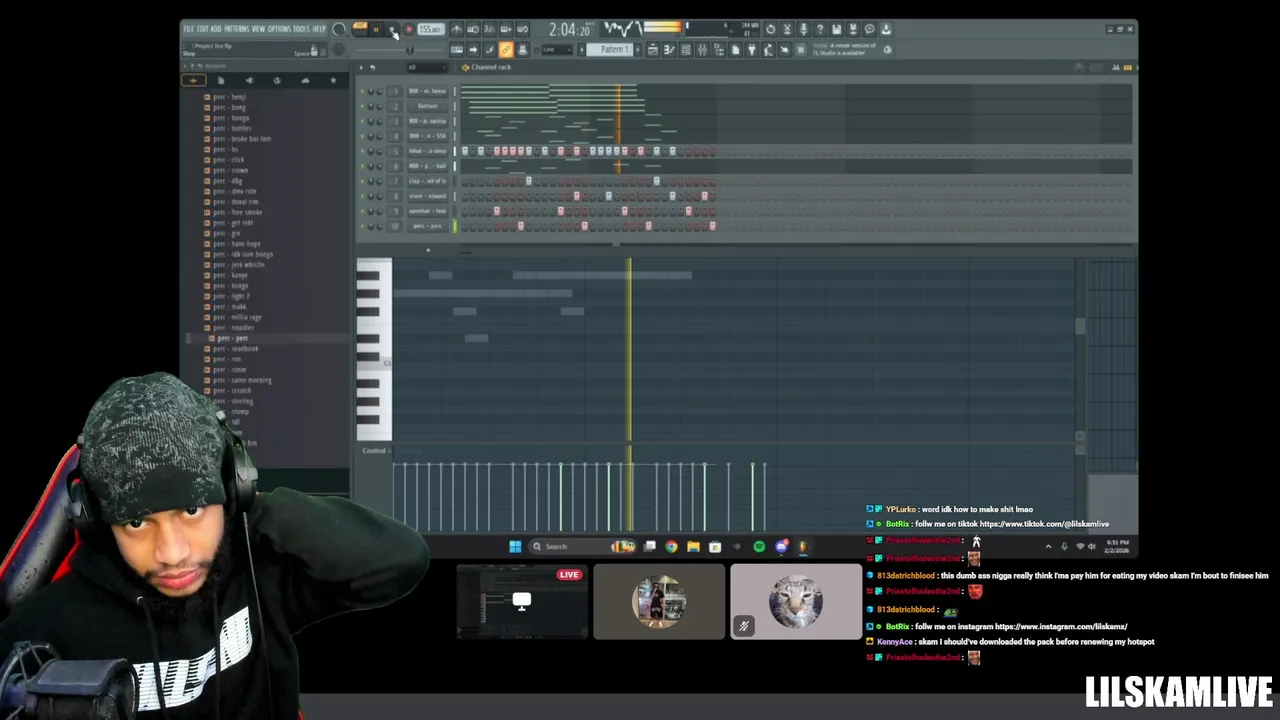Open Chrome from the taskbar
The width and height of the screenshot is (1280, 720).
coord(671,546)
